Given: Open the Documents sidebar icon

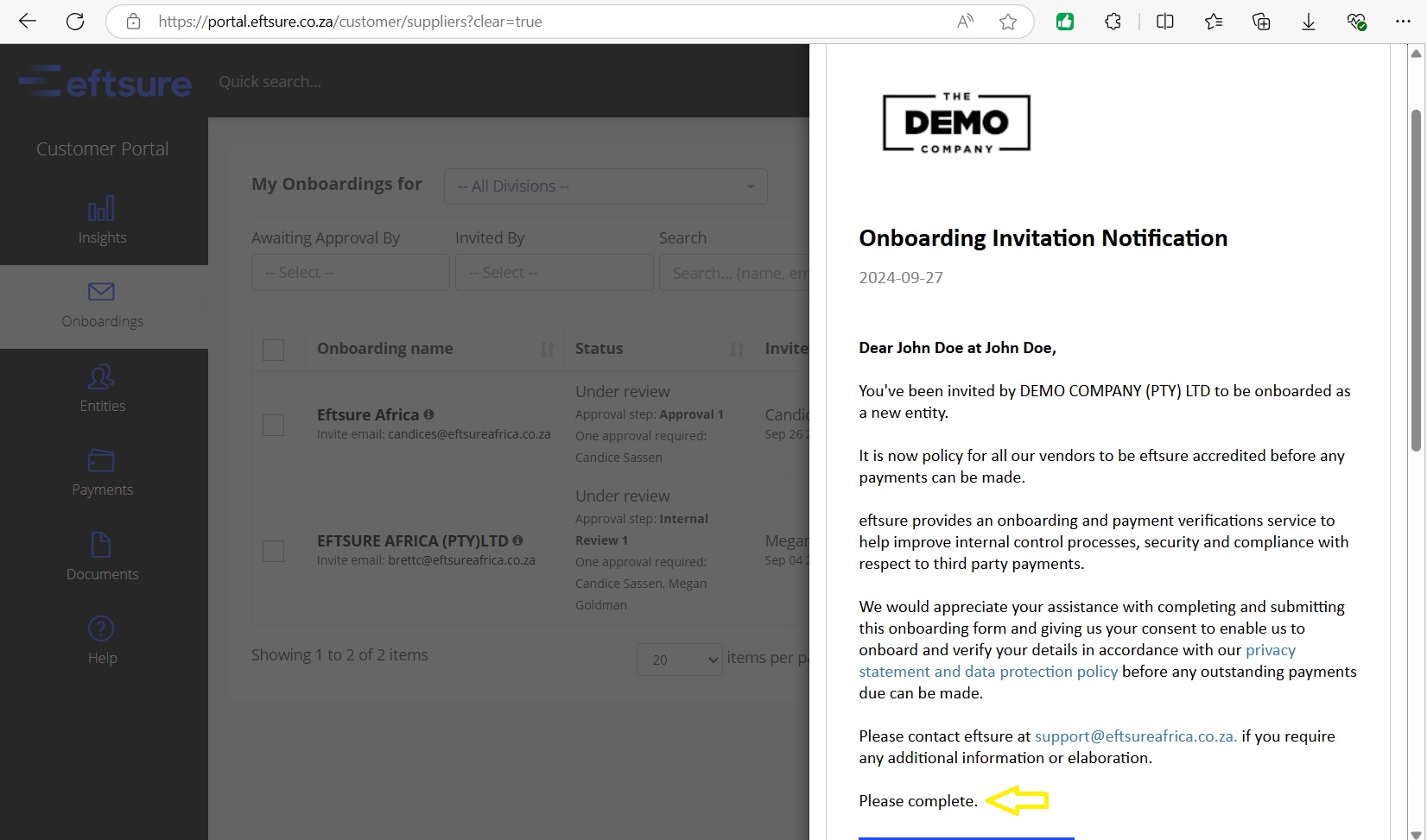Looking at the screenshot, I should click(x=102, y=556).
